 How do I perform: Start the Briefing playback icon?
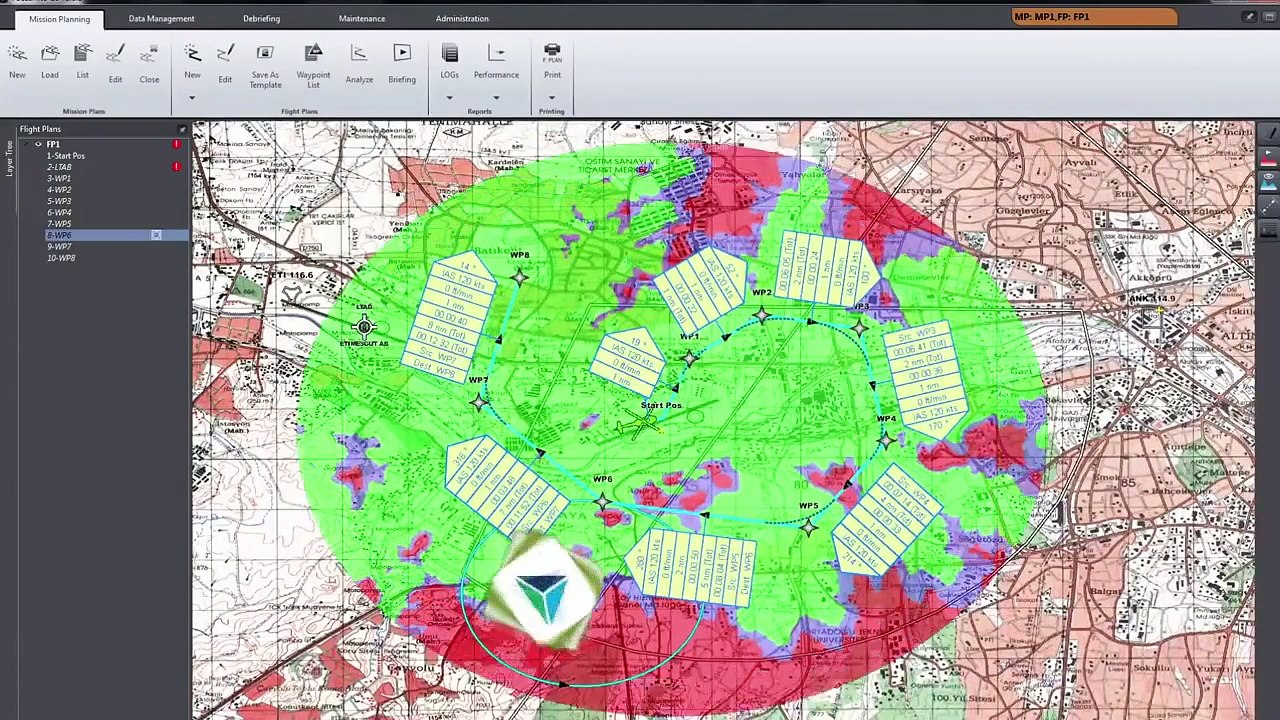402,53
